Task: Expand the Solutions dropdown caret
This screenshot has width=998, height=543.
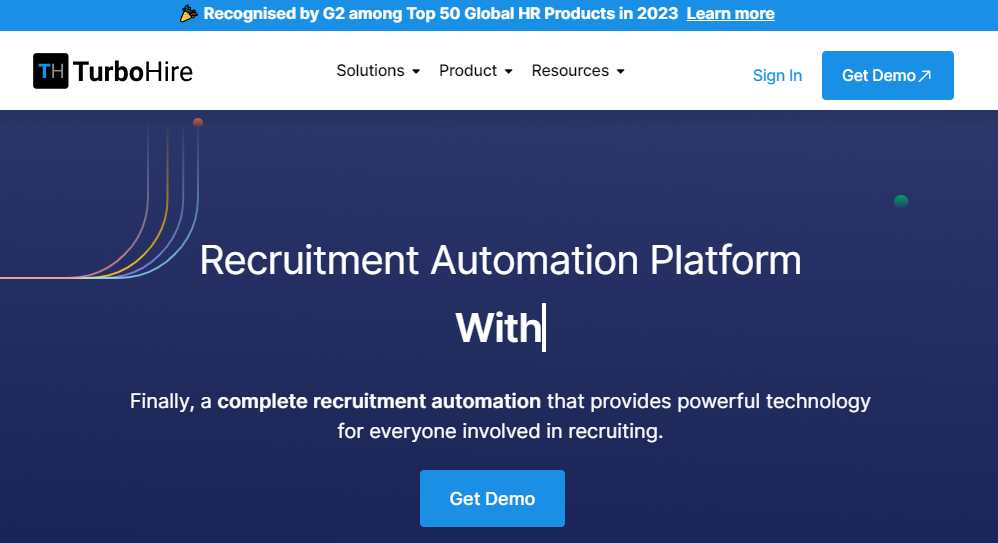Action: [416, 72]
